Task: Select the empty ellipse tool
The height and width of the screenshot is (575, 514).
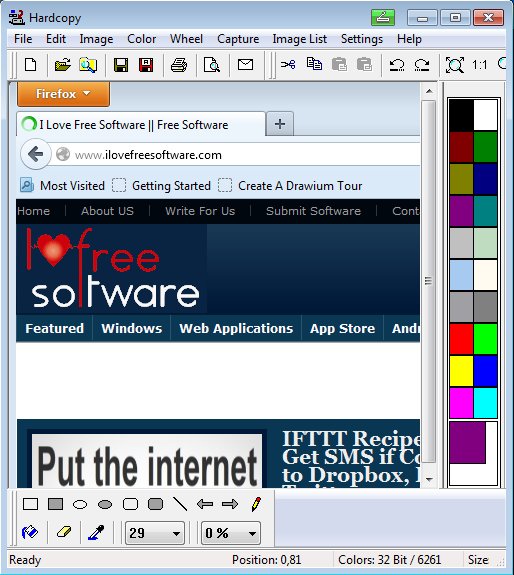Action: pos(80,505)
